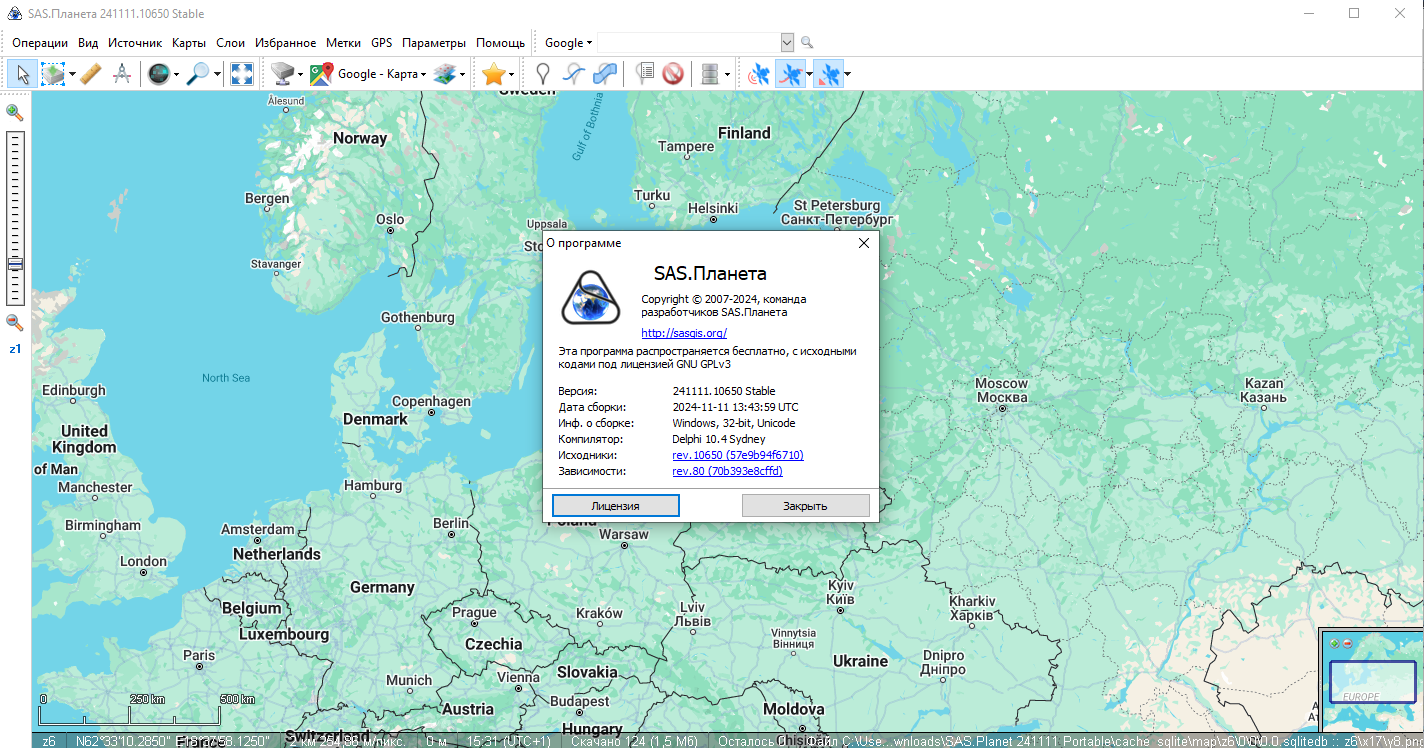Click the Лицензия button
This screenshot has height=748, width=1424.
coord(615,505)
